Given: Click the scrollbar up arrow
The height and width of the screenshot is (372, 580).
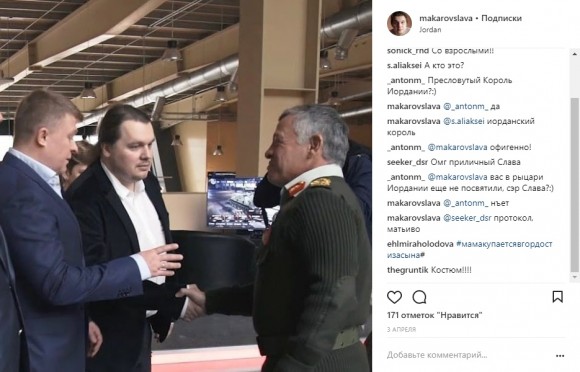Looking at the screenshot, I should (x=574, y=54).
